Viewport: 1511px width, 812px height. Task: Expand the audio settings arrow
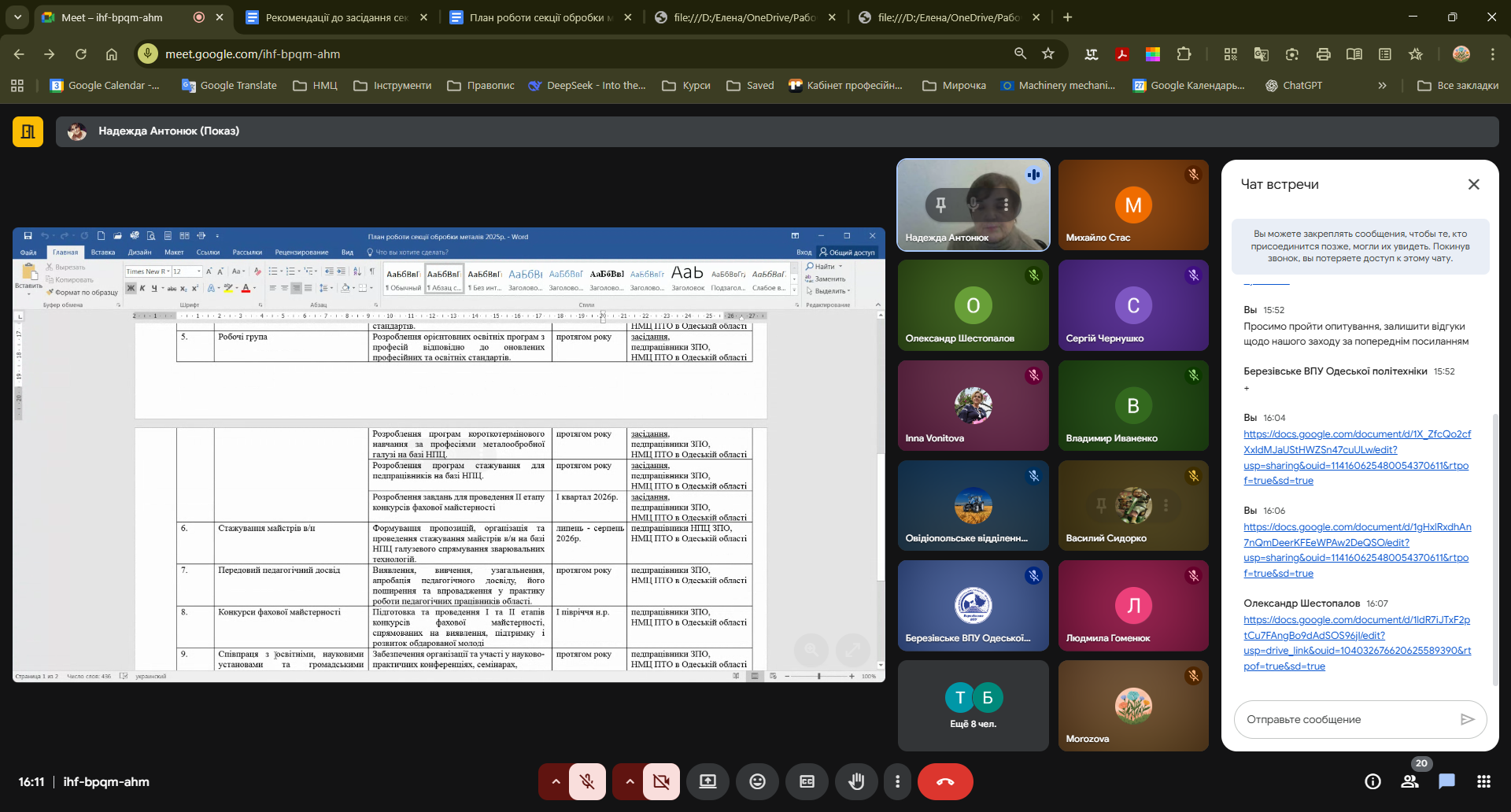[556, 781]
